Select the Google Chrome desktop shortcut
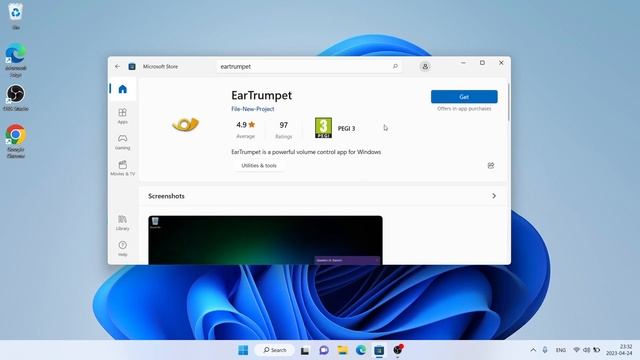This screenshot has height=360, width=640. point(16,141)
